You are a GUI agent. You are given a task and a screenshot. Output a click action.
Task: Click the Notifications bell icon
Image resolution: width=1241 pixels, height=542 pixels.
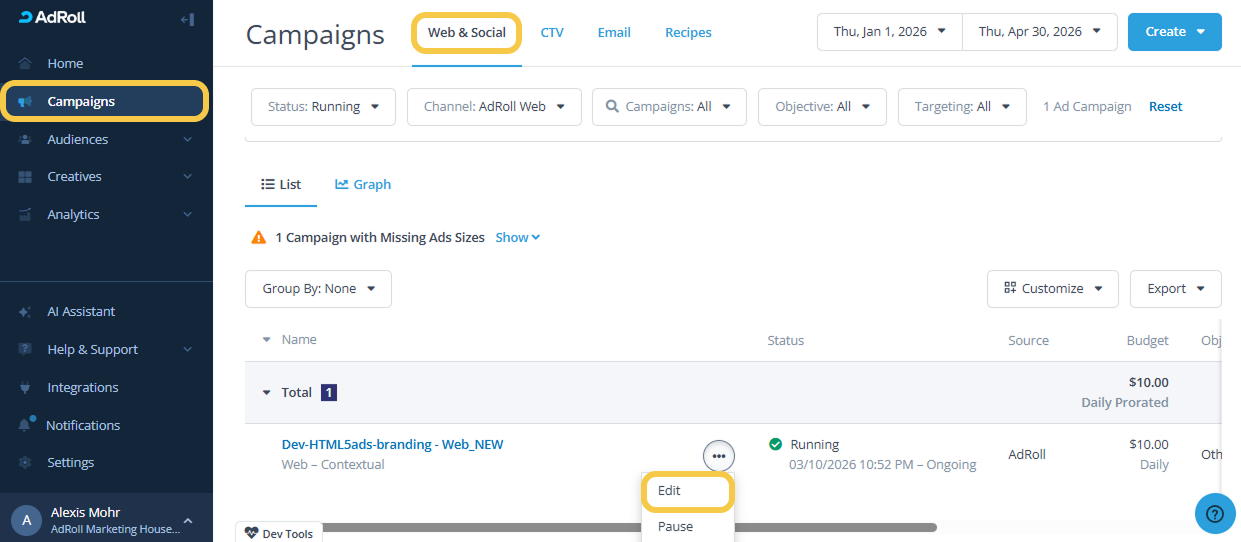[x=26, y=425]
